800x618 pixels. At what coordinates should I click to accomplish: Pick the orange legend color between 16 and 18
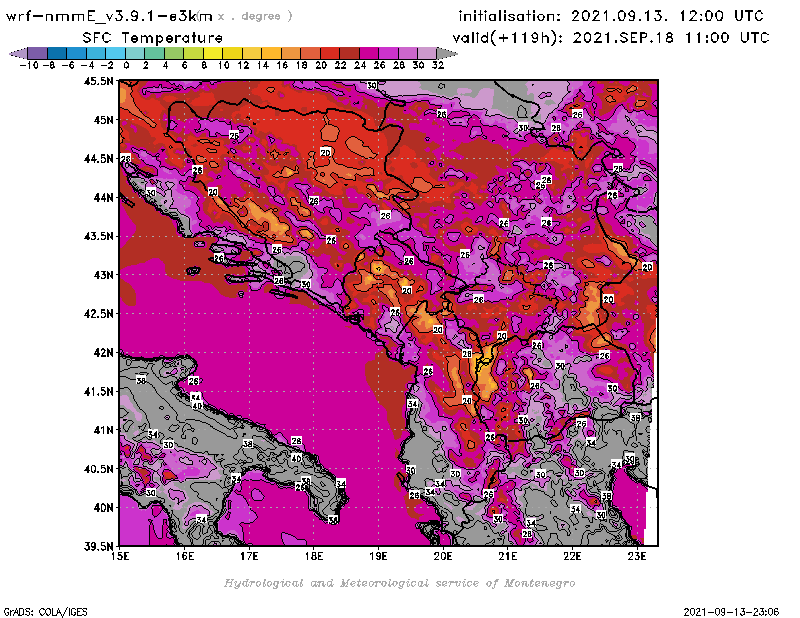coord(291,53)
